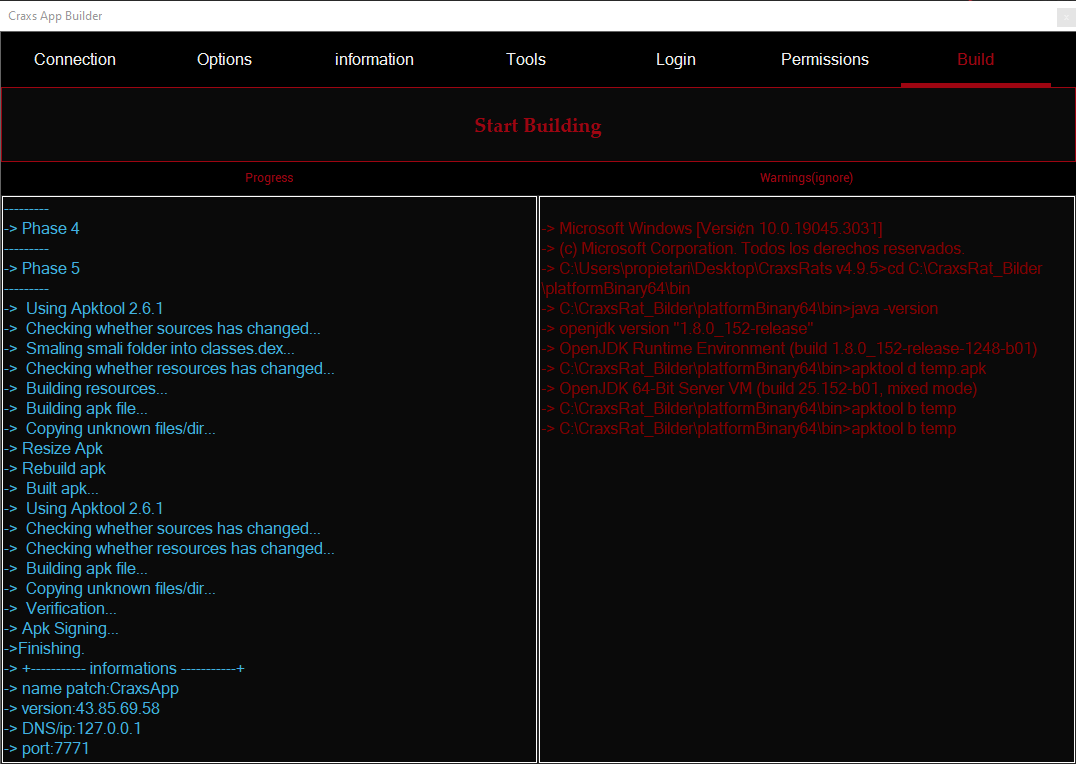Click the '\platformBinary64\bin' wrapped path line
Image resolution: width=1076 pixels, height=764 pixels.
coord(616,288)
